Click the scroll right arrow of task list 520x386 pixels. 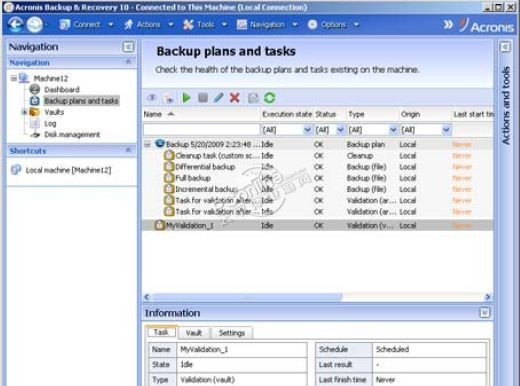pyautogui.click(x=488, y=297)
